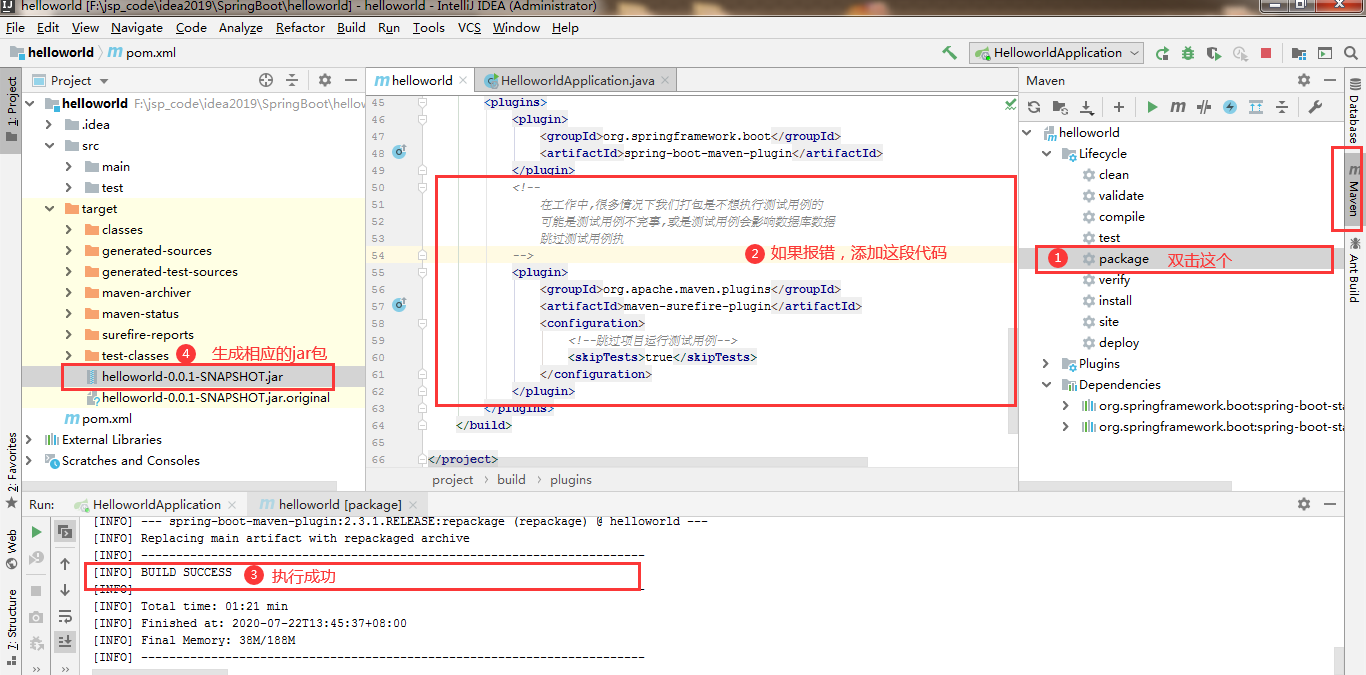This screenshot has width=1366, height=675.
Task: Click the build breadcrumb below the editor
Action: coord(511,480)
